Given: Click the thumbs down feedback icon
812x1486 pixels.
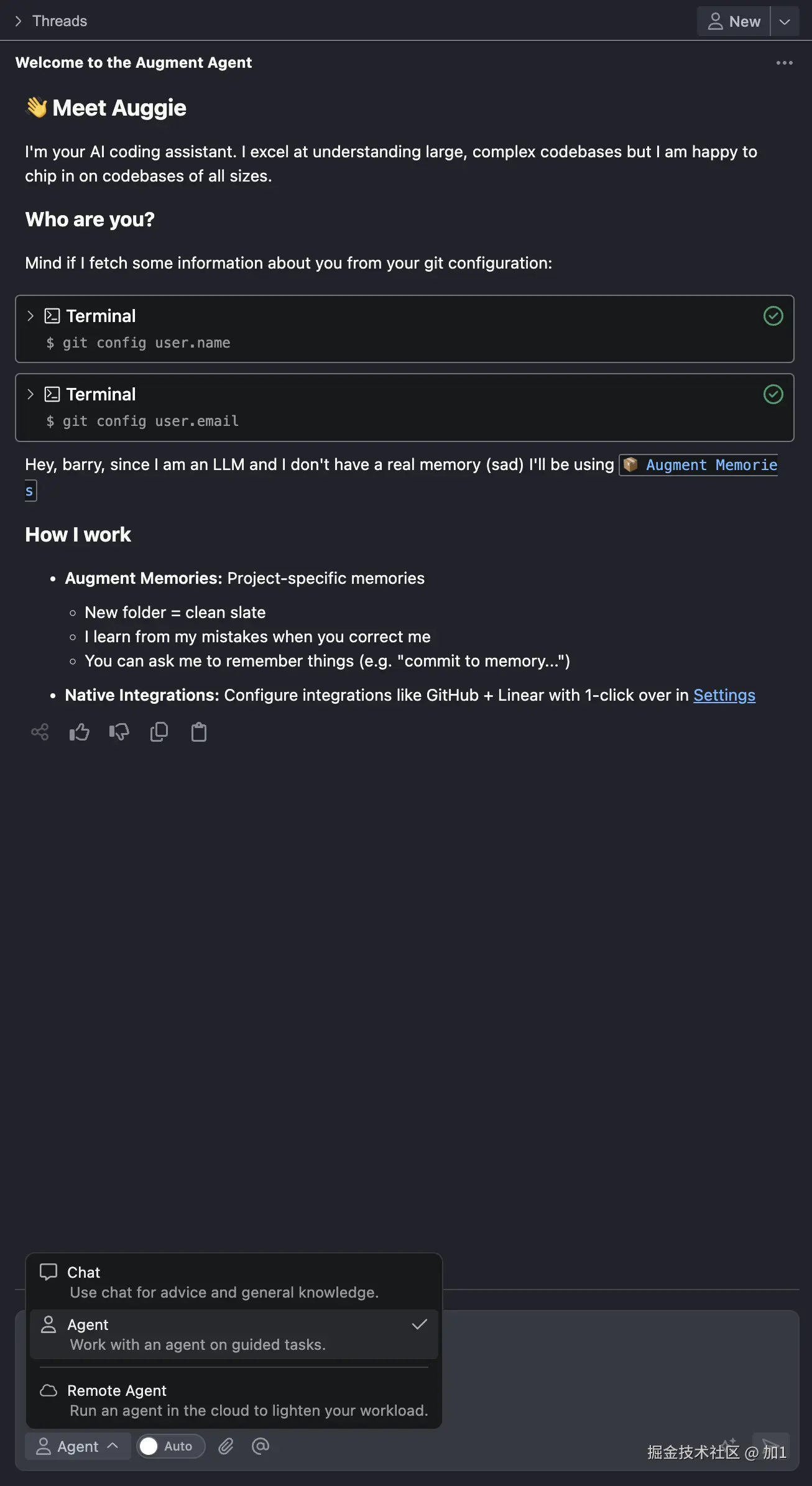Looking at the screenshot, I should click(x=119, y=732).
